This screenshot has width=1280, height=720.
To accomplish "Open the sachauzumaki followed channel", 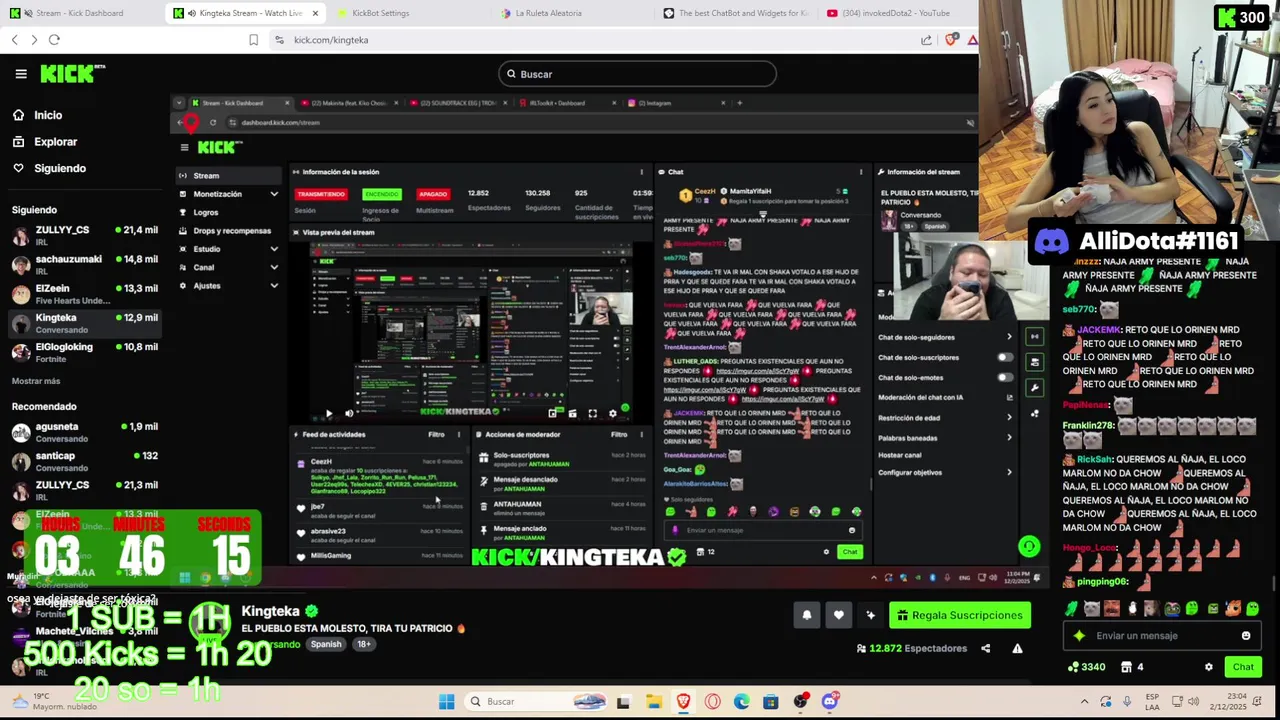I will click(85, 265).
